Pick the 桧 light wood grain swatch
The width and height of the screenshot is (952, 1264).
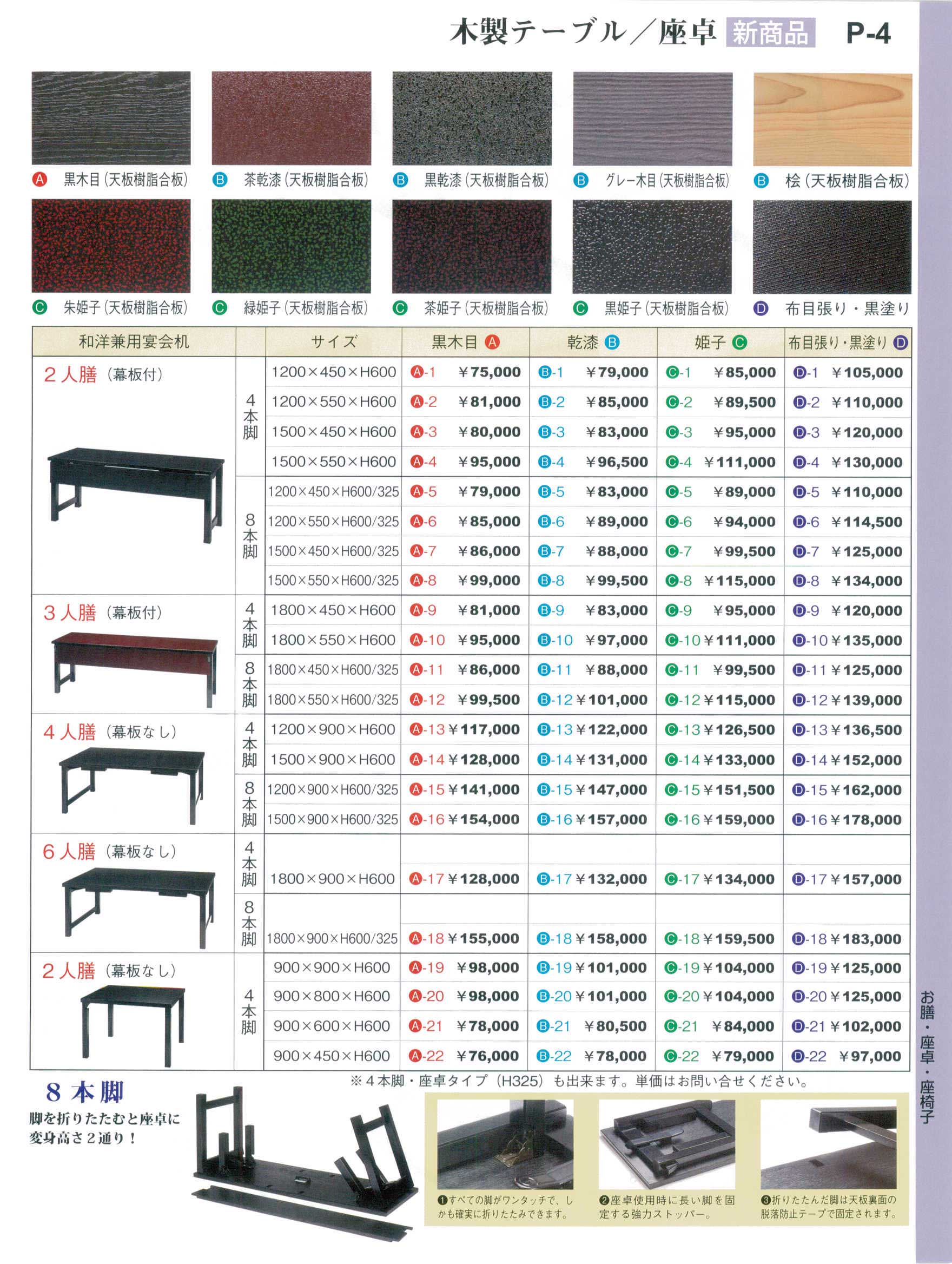(x=832, y=119)
